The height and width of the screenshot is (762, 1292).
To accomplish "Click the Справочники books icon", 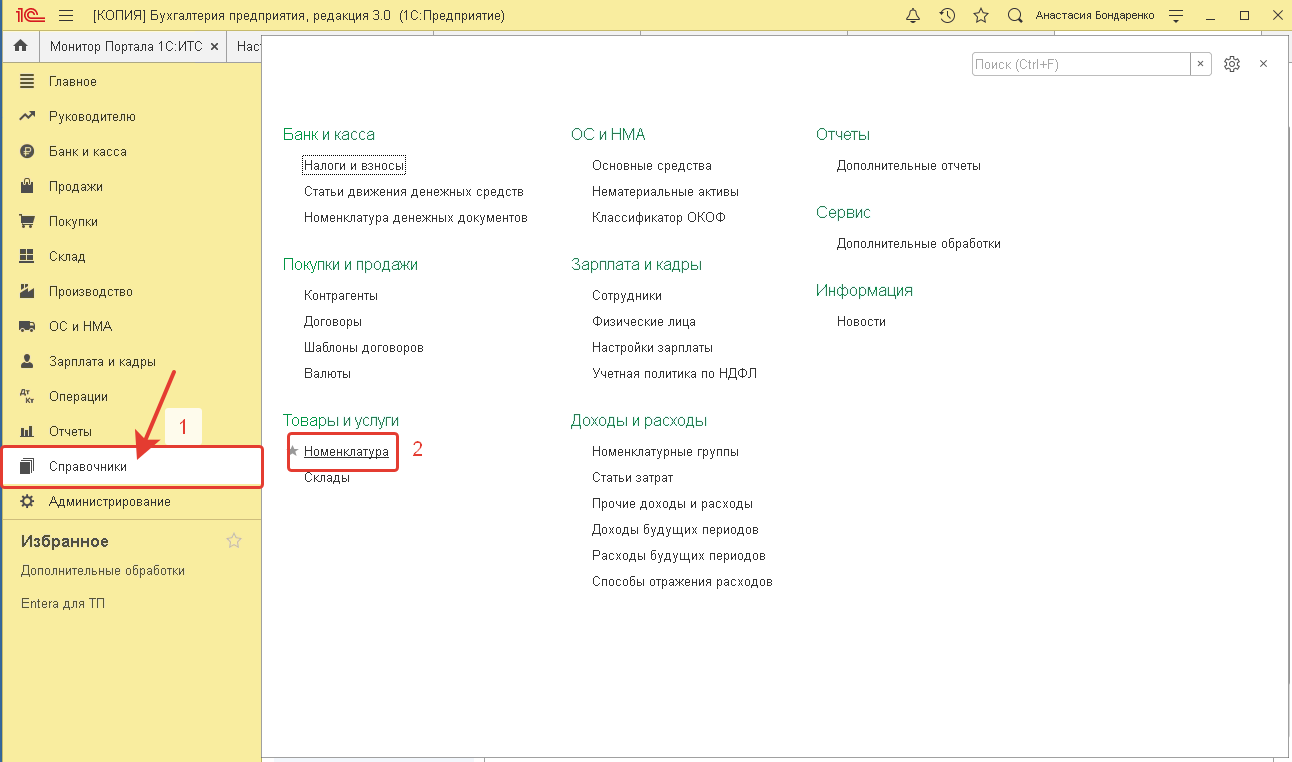I will (x=28, y=466).
